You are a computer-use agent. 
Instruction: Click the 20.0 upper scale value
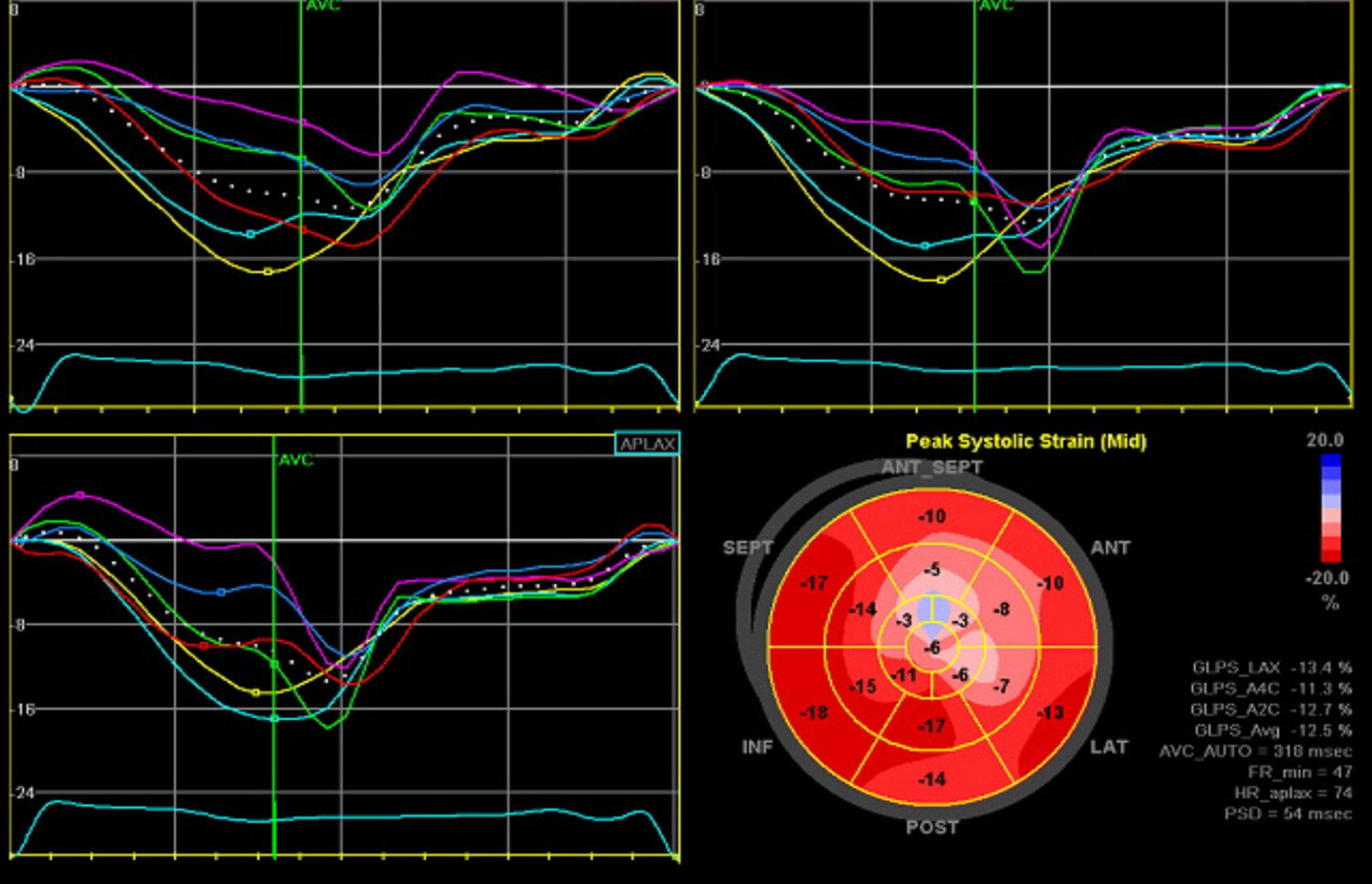tap(1325, 440)
